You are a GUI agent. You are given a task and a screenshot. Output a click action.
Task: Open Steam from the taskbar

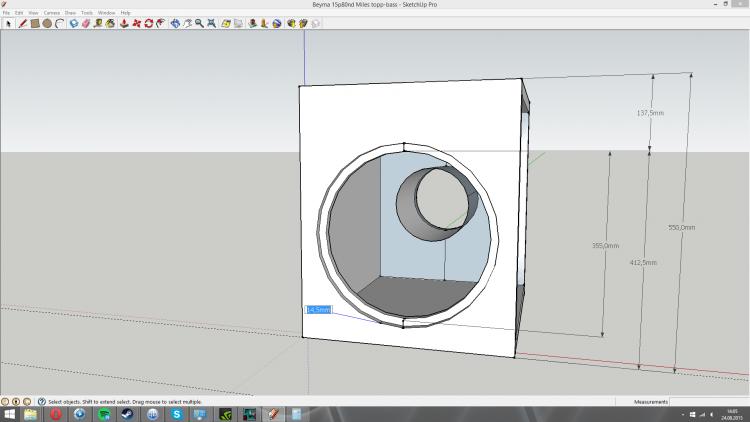point(128,413)
